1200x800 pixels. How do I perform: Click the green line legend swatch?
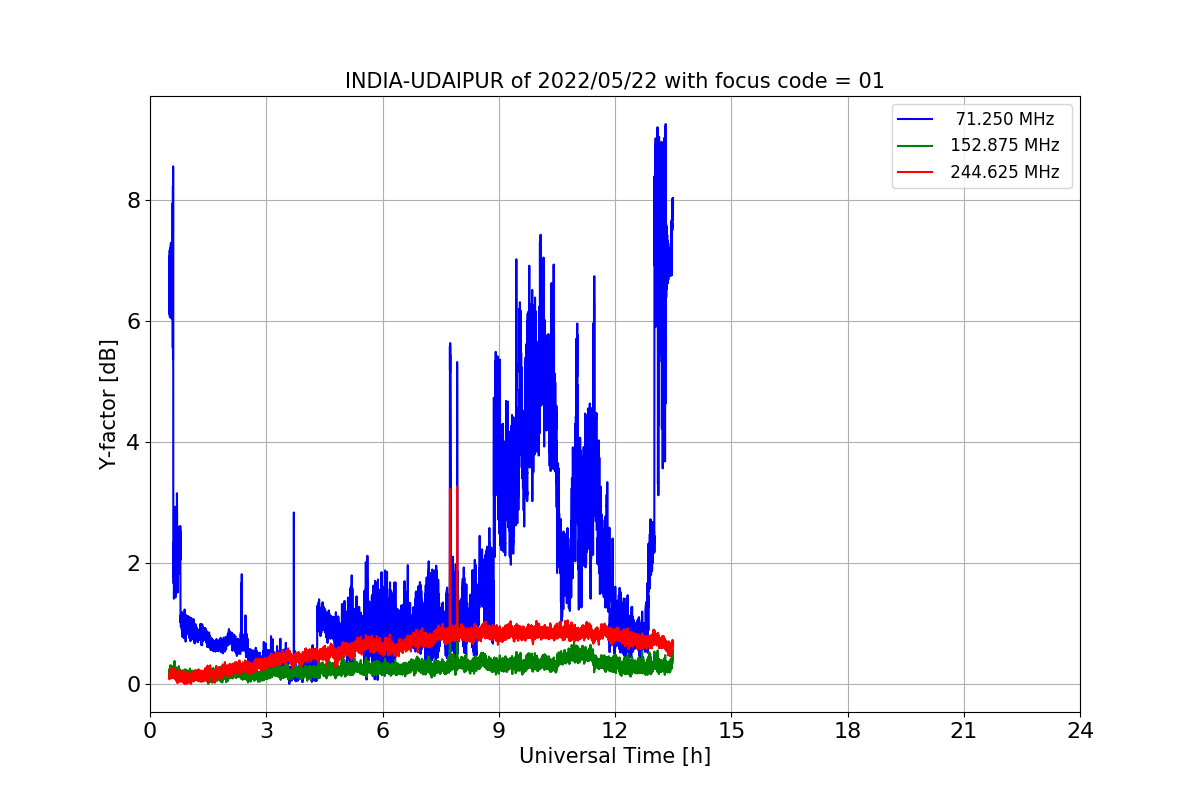click(917, 145)
